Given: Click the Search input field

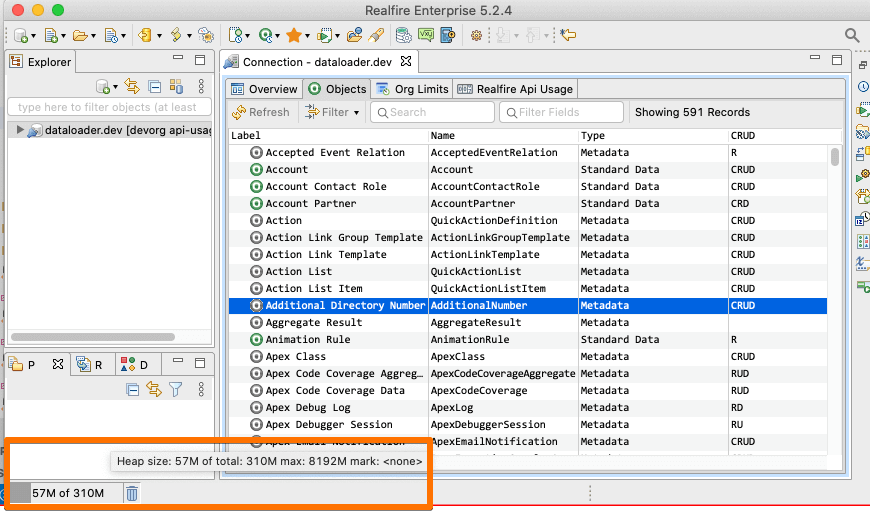Looking at the screenshot, I should (x=432, y=113).
